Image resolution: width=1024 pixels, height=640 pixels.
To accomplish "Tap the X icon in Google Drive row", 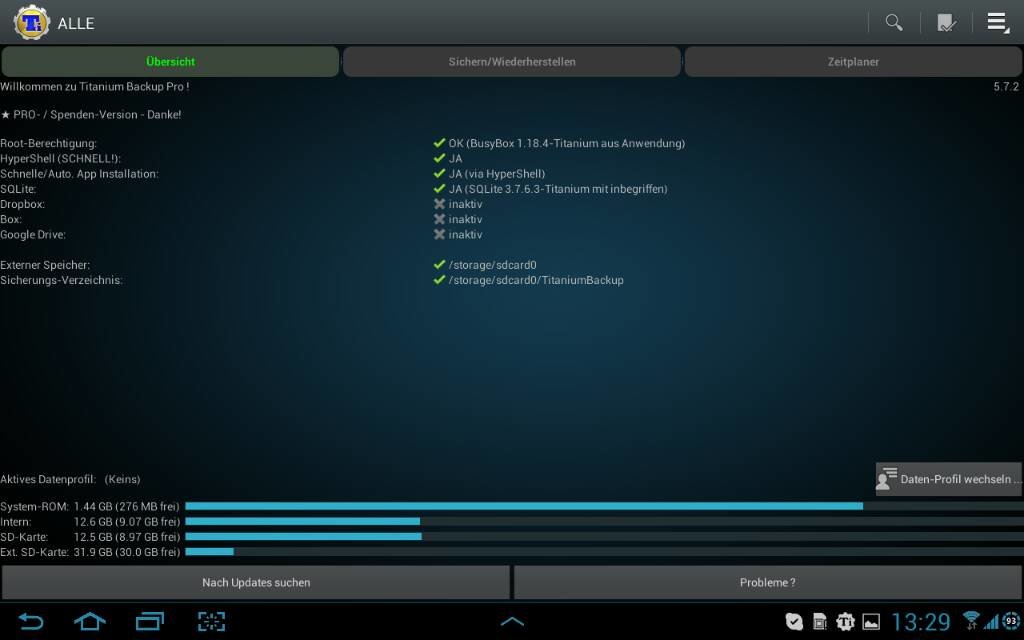I will tap(440, 234).
